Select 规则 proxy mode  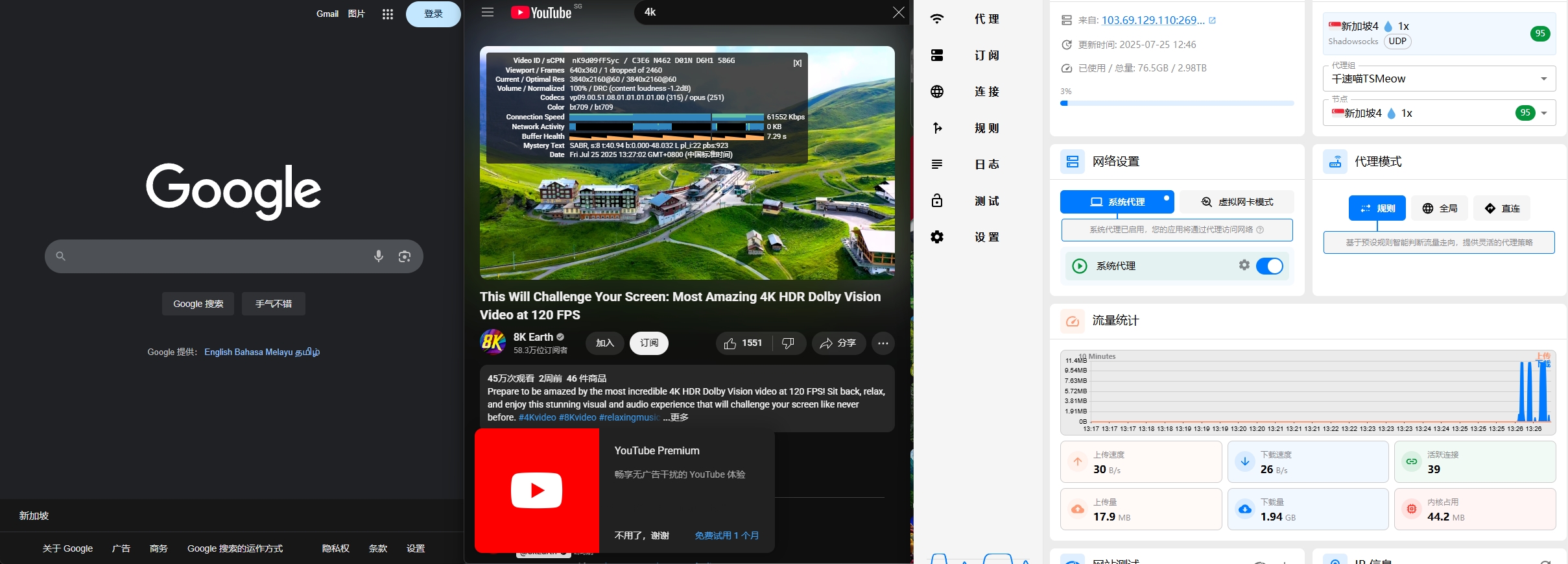(1377, 208)
